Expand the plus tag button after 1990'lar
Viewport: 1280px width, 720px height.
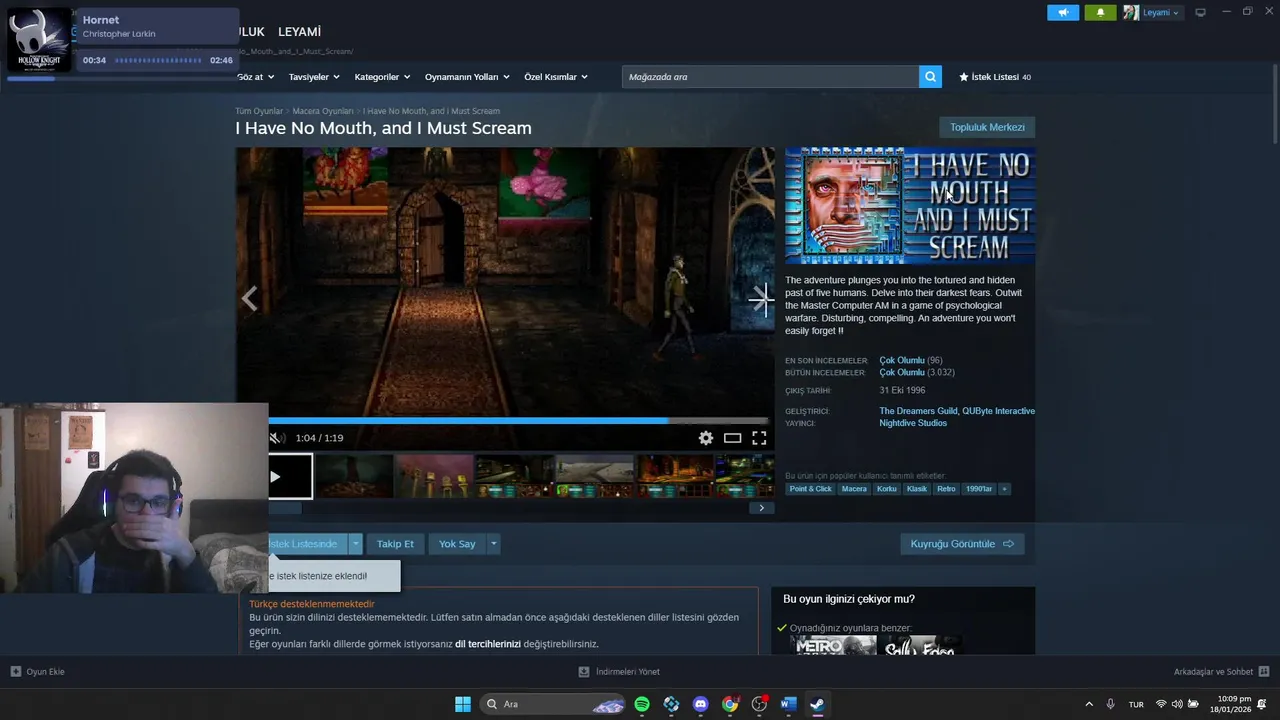click(1004, 489)
